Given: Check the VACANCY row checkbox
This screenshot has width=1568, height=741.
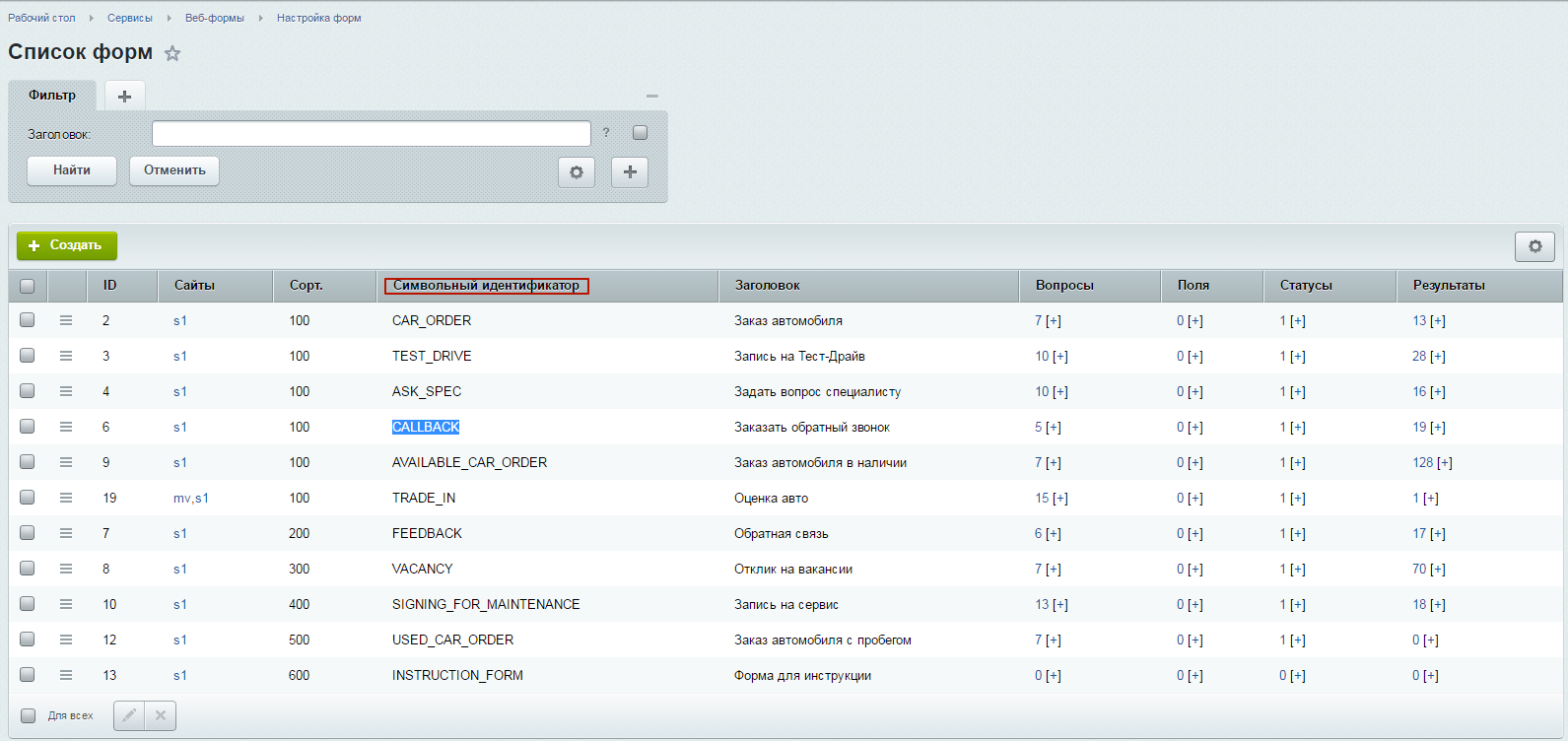Looking at the screenshot, I should (x=28, y=569).
